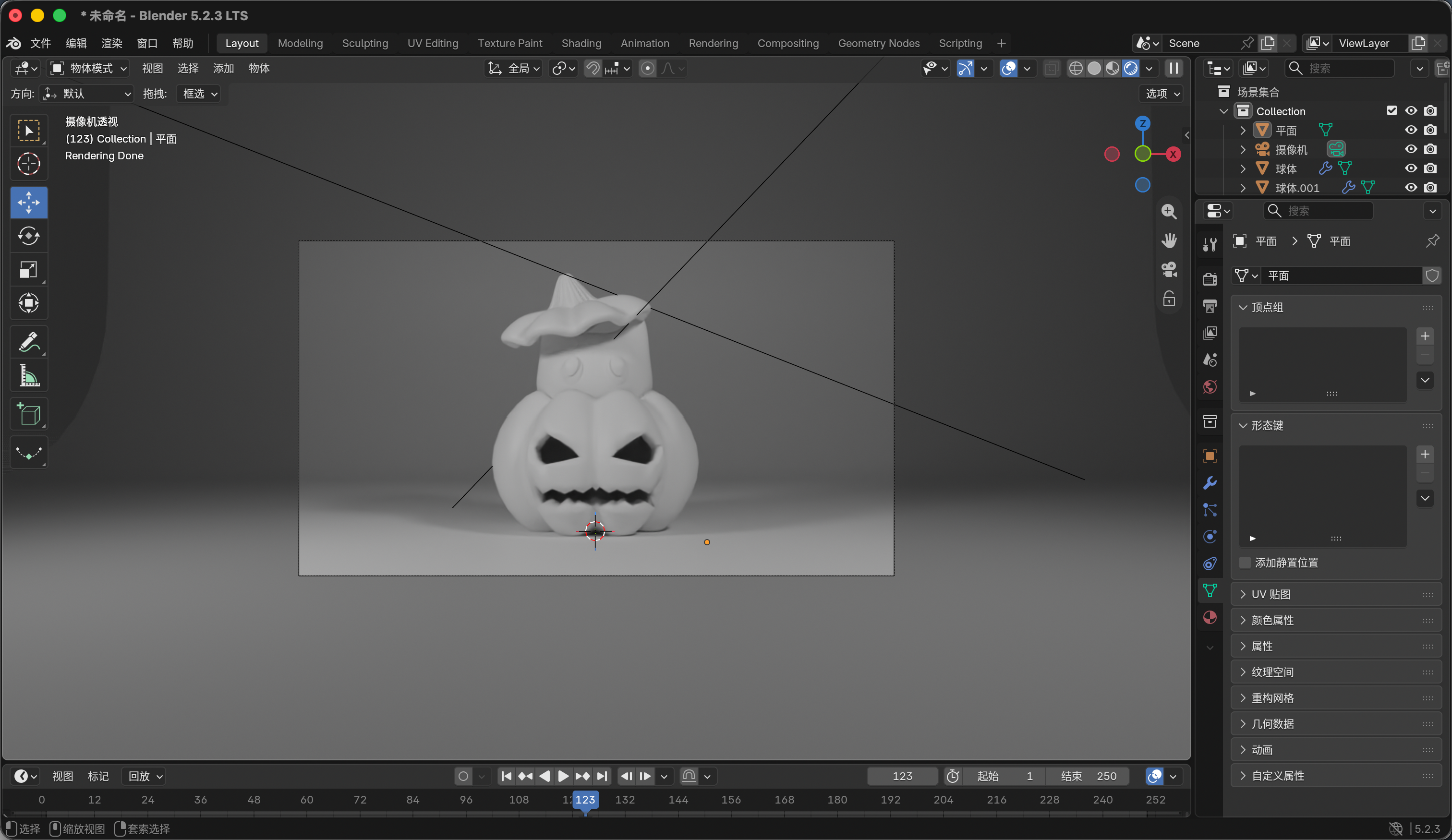
Task: Open the 物体模式 mode dropdown
Action: 88,69
